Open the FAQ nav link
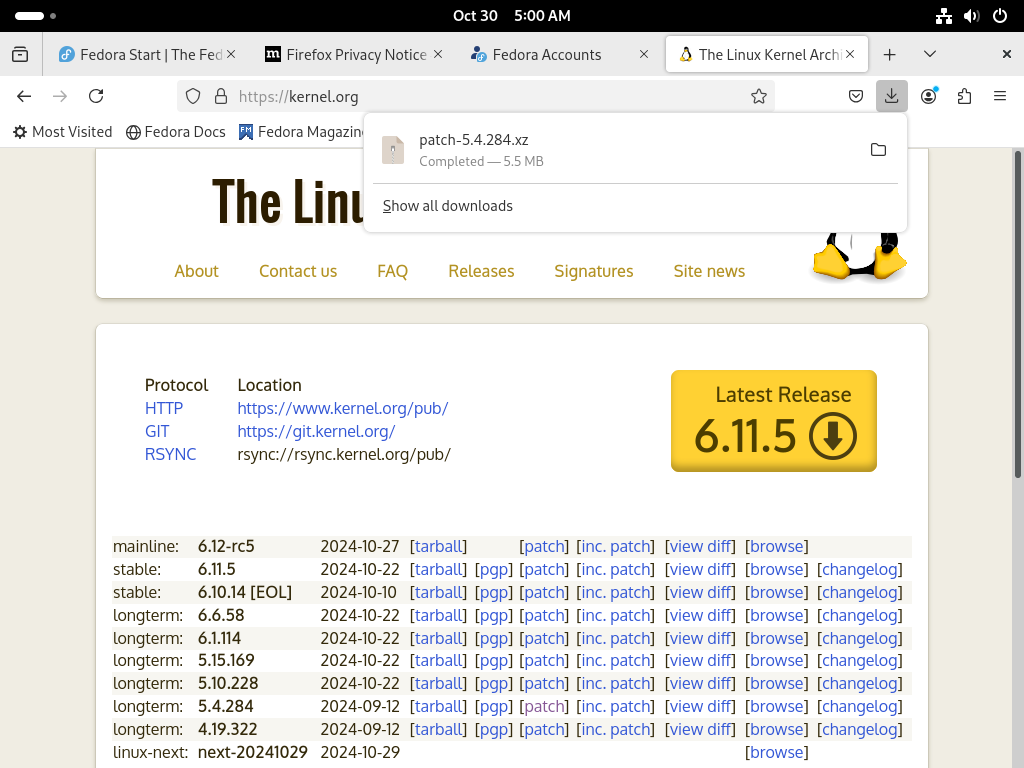1024x768 pixels. [392, 272]
